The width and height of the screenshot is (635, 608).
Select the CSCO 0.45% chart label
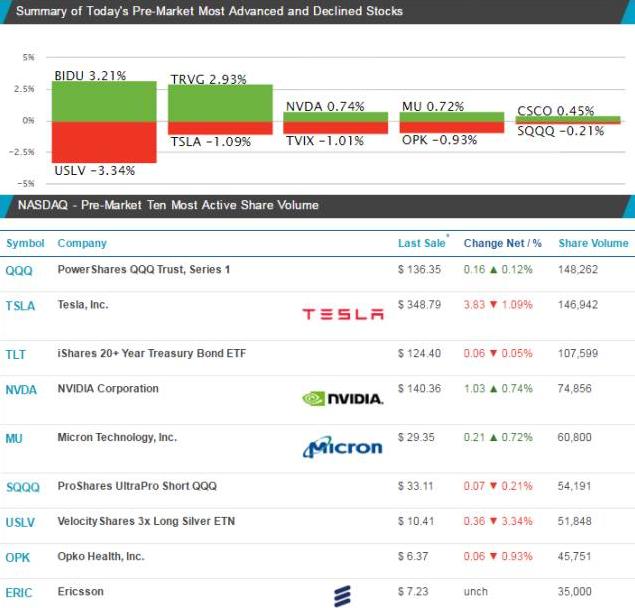click(556, 111)
